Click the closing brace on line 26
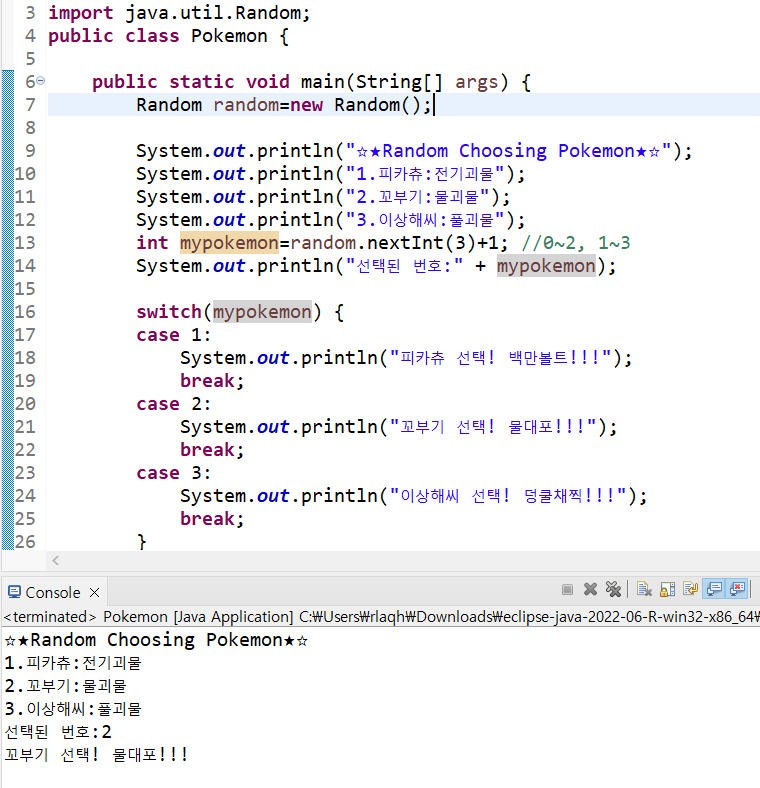 point(142,542)
